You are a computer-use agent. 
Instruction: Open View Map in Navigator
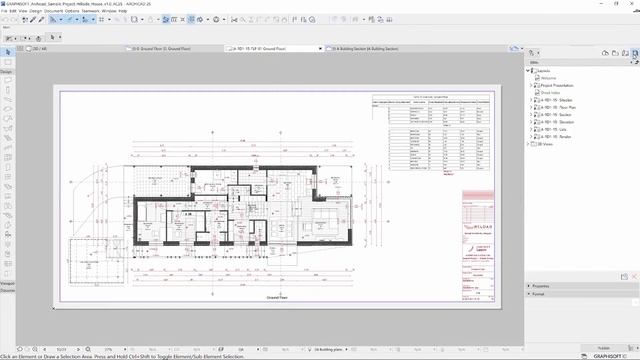tap(615, 53)
